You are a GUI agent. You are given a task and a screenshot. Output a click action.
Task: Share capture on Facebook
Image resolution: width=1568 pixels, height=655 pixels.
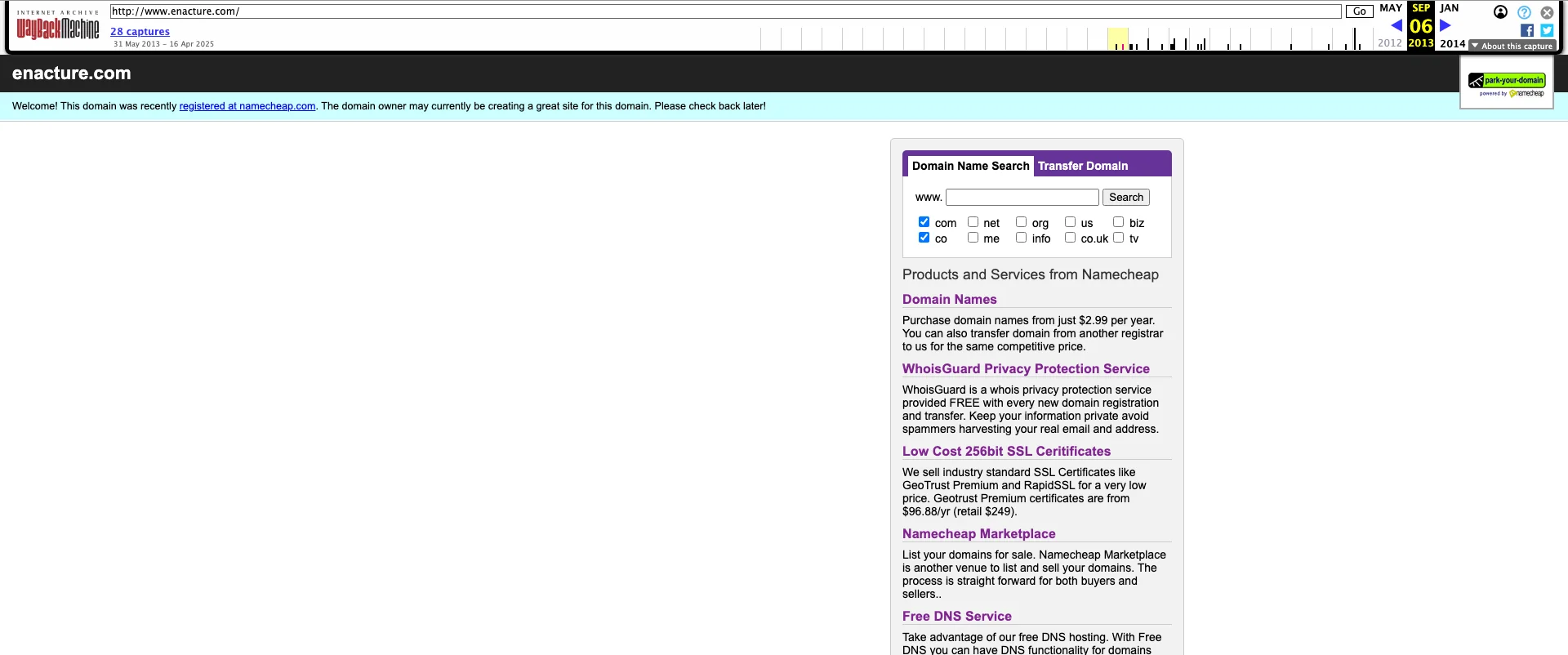[1526, 30]
